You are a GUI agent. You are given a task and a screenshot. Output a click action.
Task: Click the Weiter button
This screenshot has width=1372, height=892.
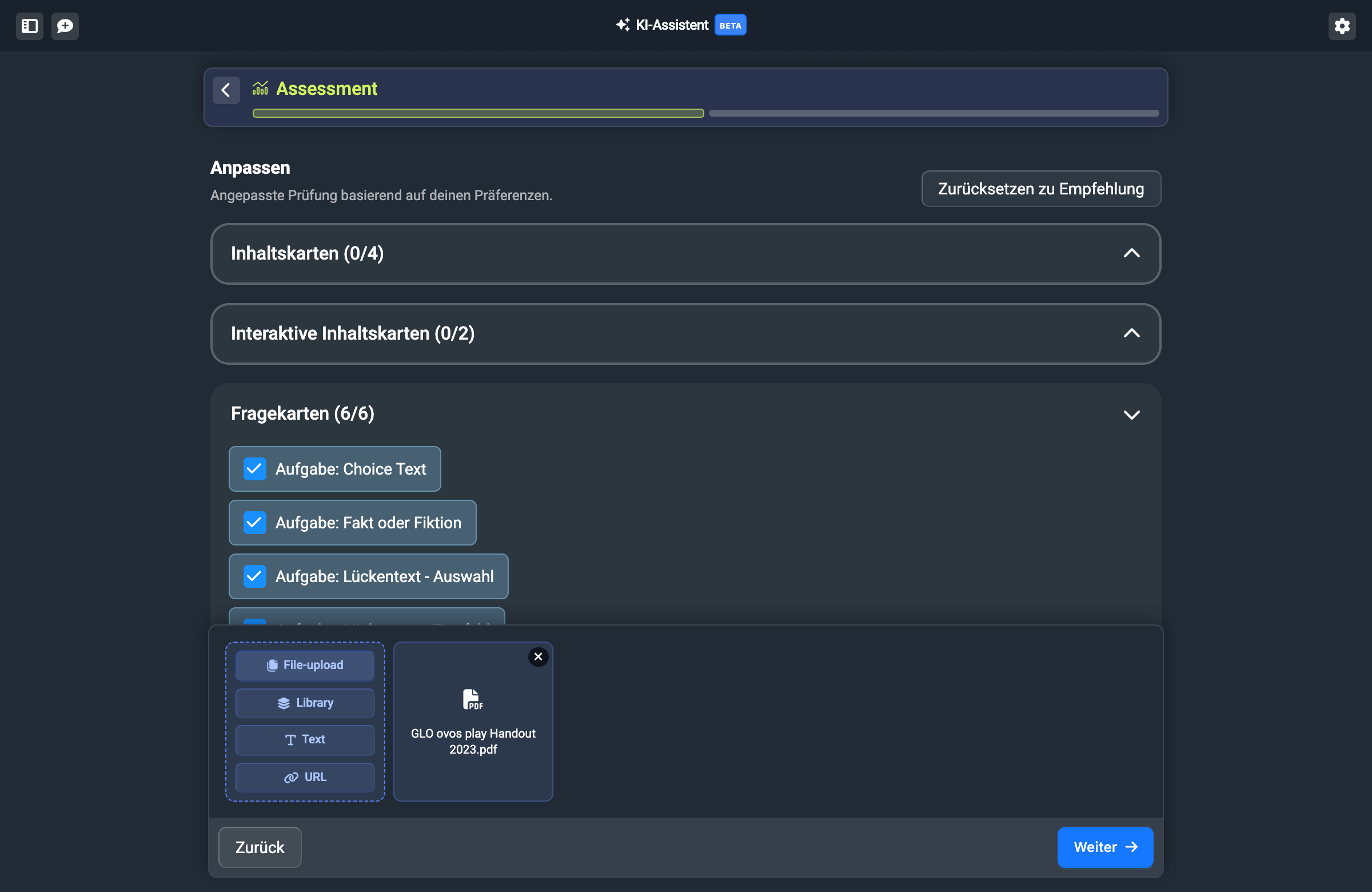click(x=1104, y=846)
